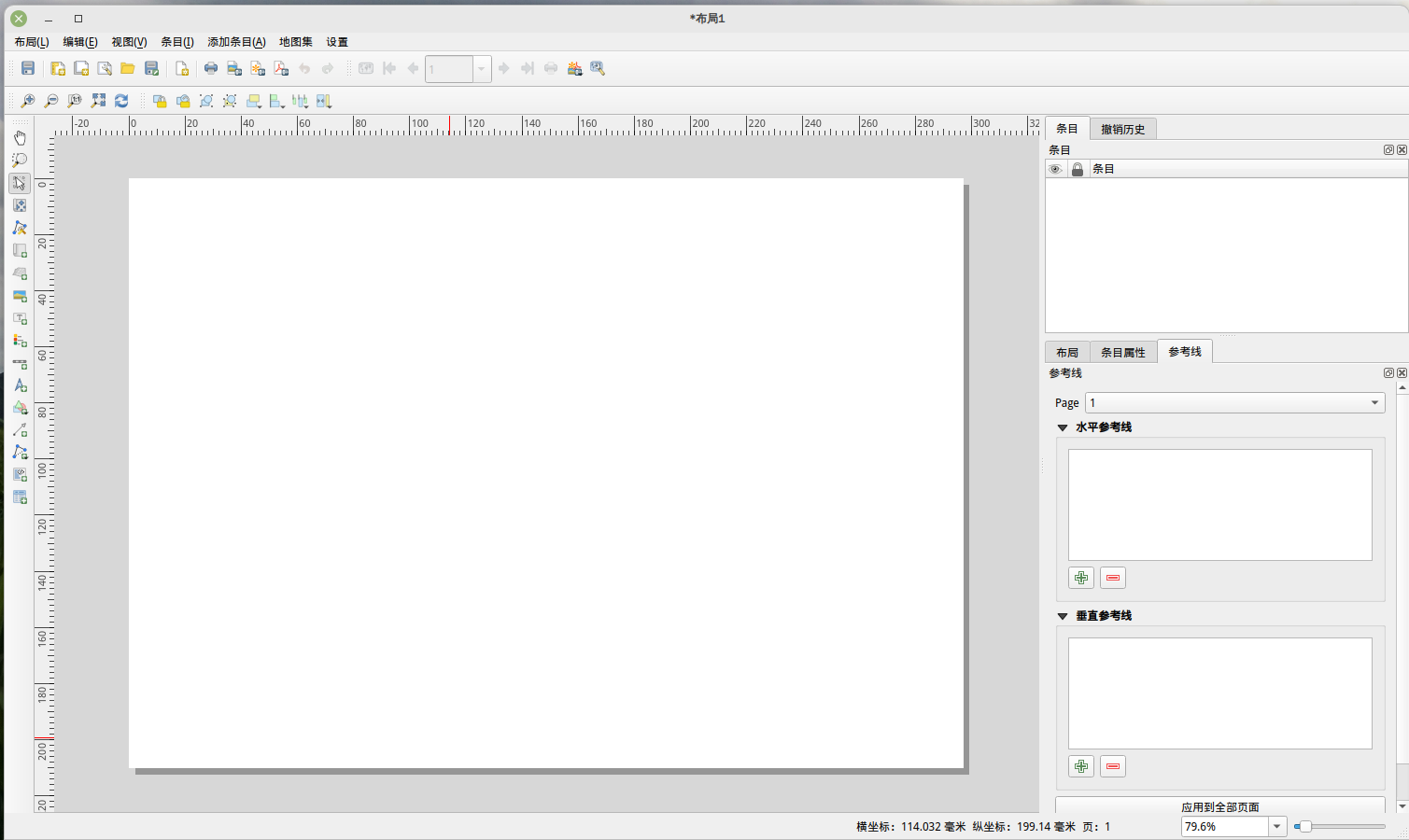
Task: Select the Add arrow tool
Action: click(20, 430)
